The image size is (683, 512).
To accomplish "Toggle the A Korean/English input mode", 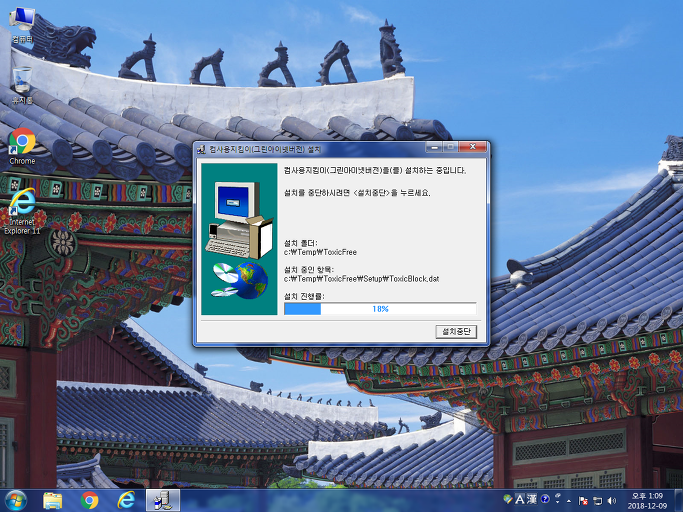I will click(x=520, y=499).
